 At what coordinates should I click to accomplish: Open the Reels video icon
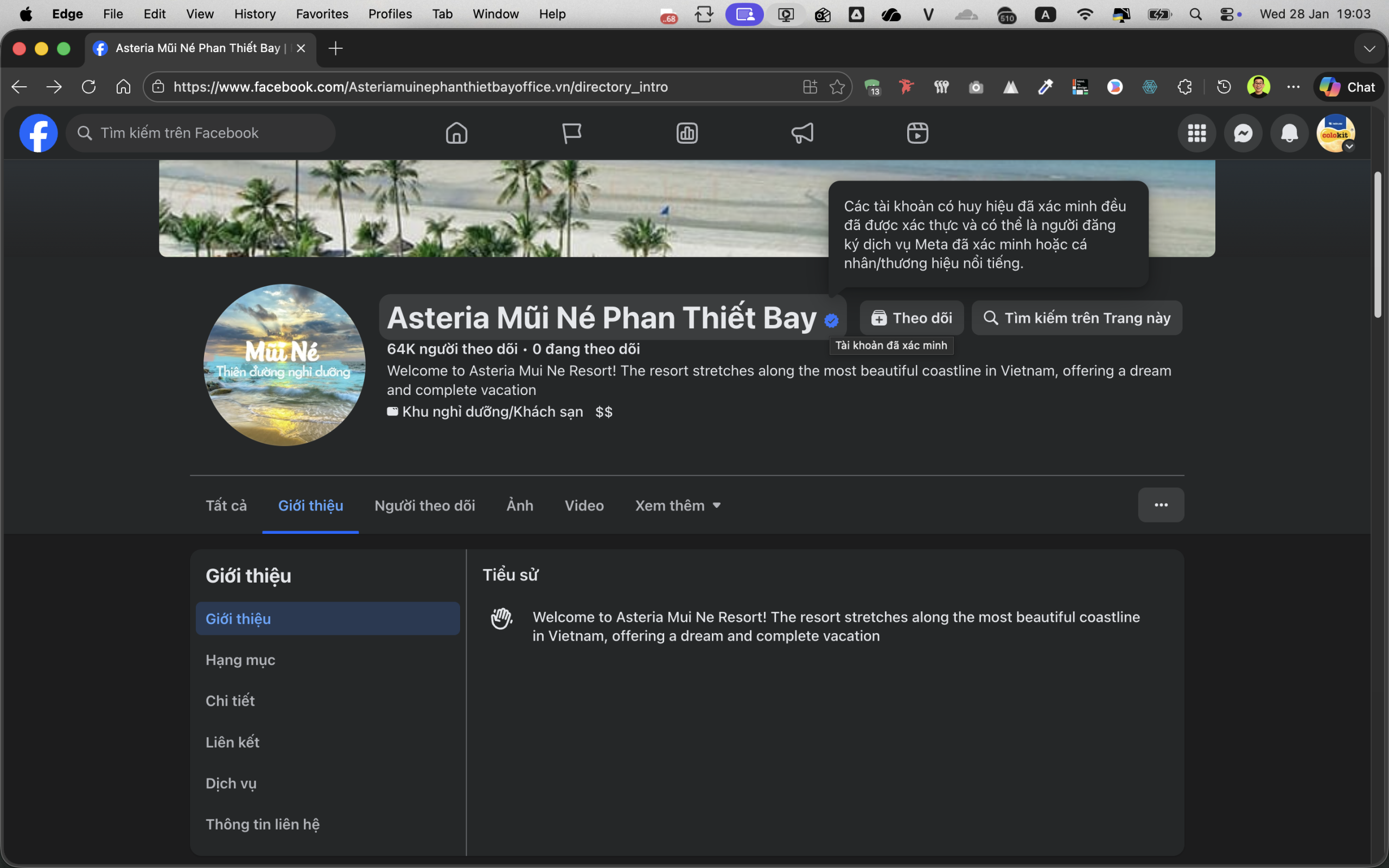[917, 133]
